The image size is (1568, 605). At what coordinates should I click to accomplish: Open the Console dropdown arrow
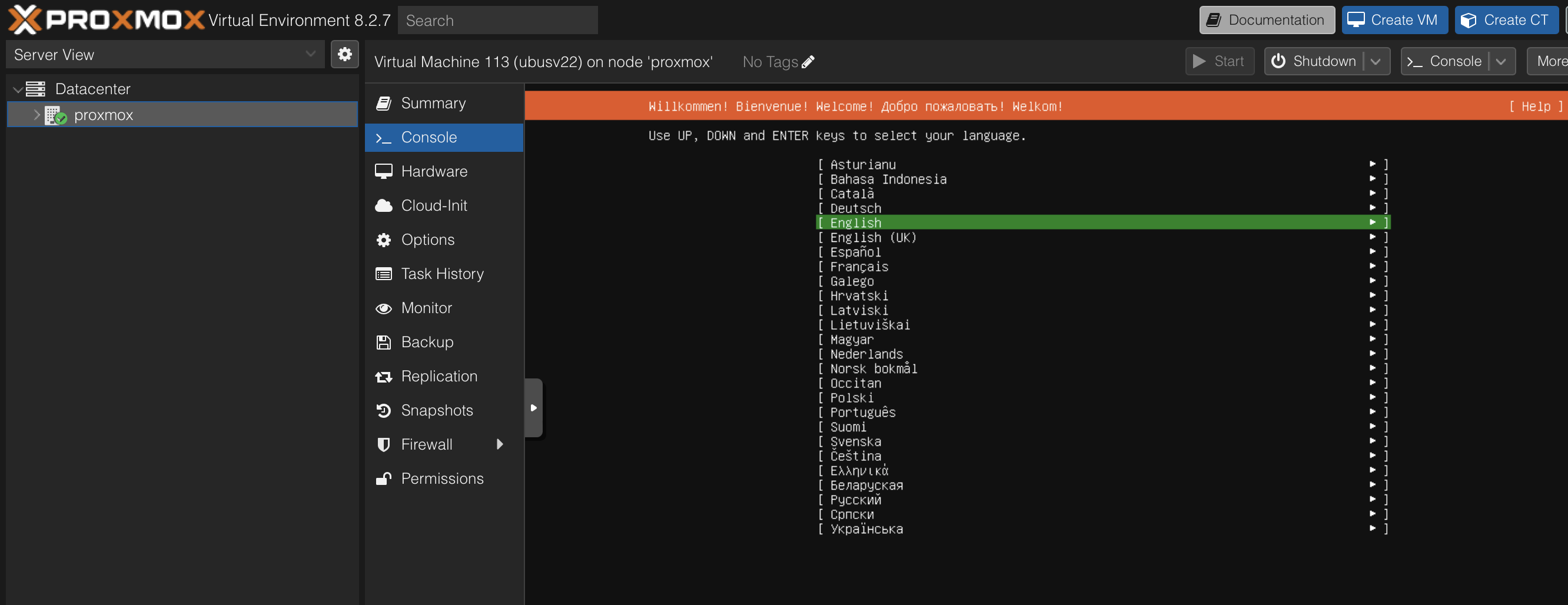coord(1501,61)
